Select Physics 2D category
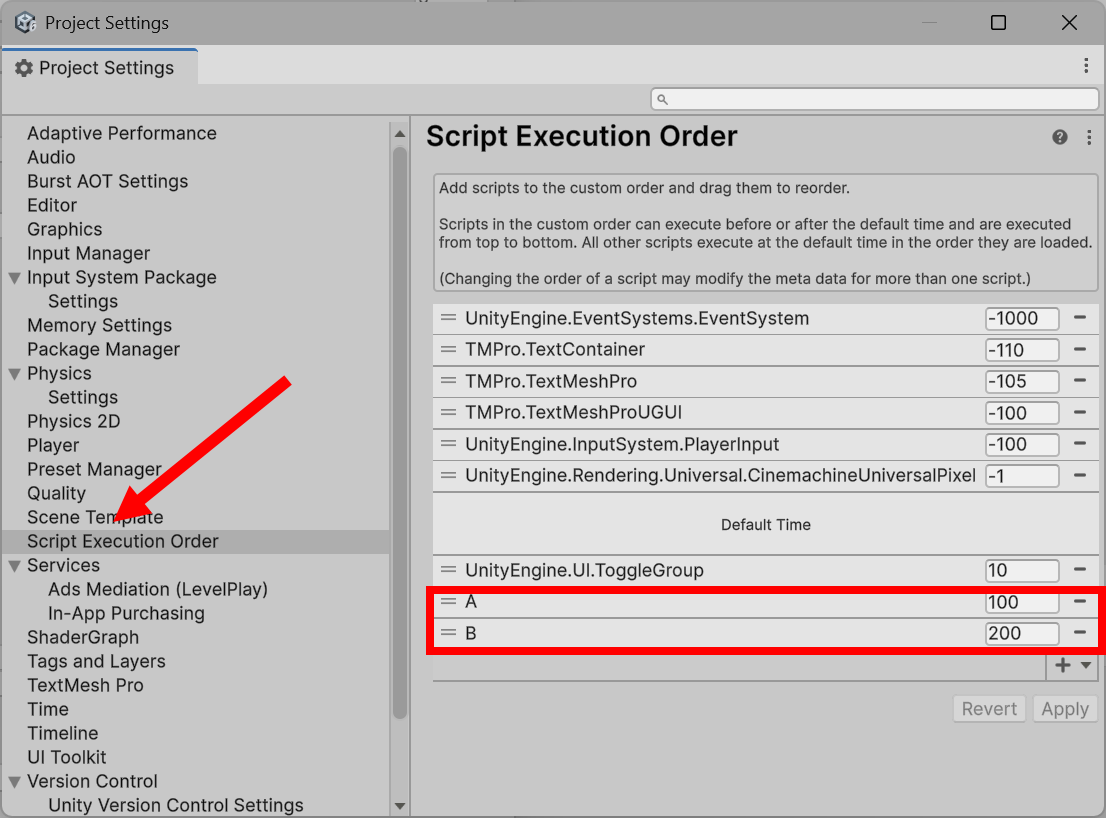This screenshot has width=1106, height=818. coord(73,421)
